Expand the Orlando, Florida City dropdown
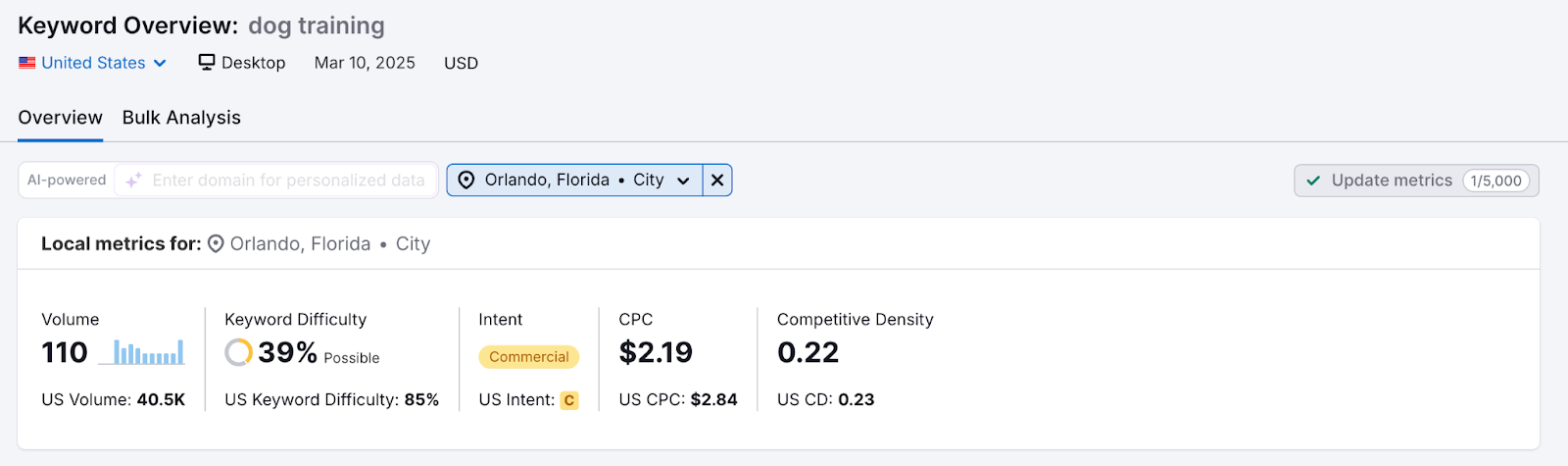 (683, 181)
